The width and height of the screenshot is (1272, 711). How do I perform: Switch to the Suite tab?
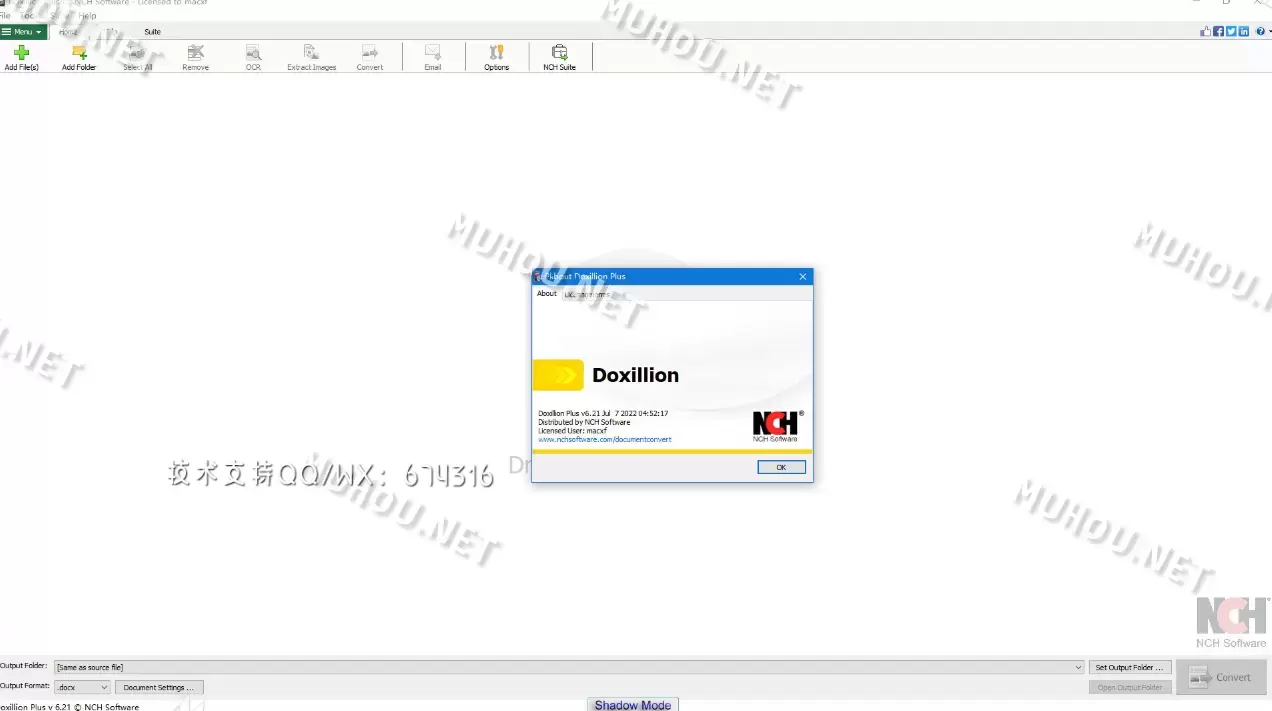152,31
